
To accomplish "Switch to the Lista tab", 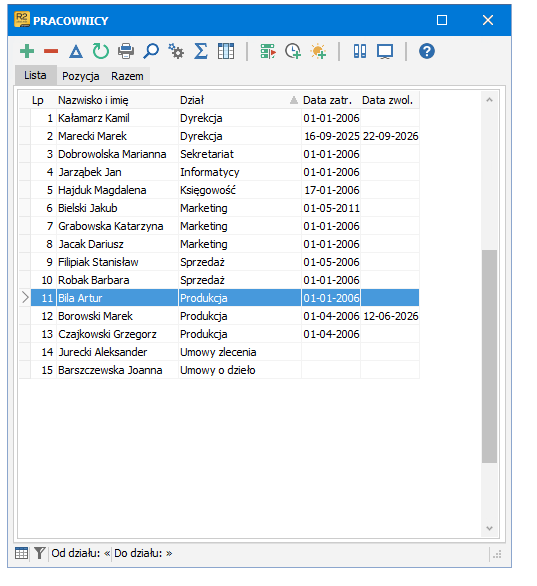I will coord(36,75).
